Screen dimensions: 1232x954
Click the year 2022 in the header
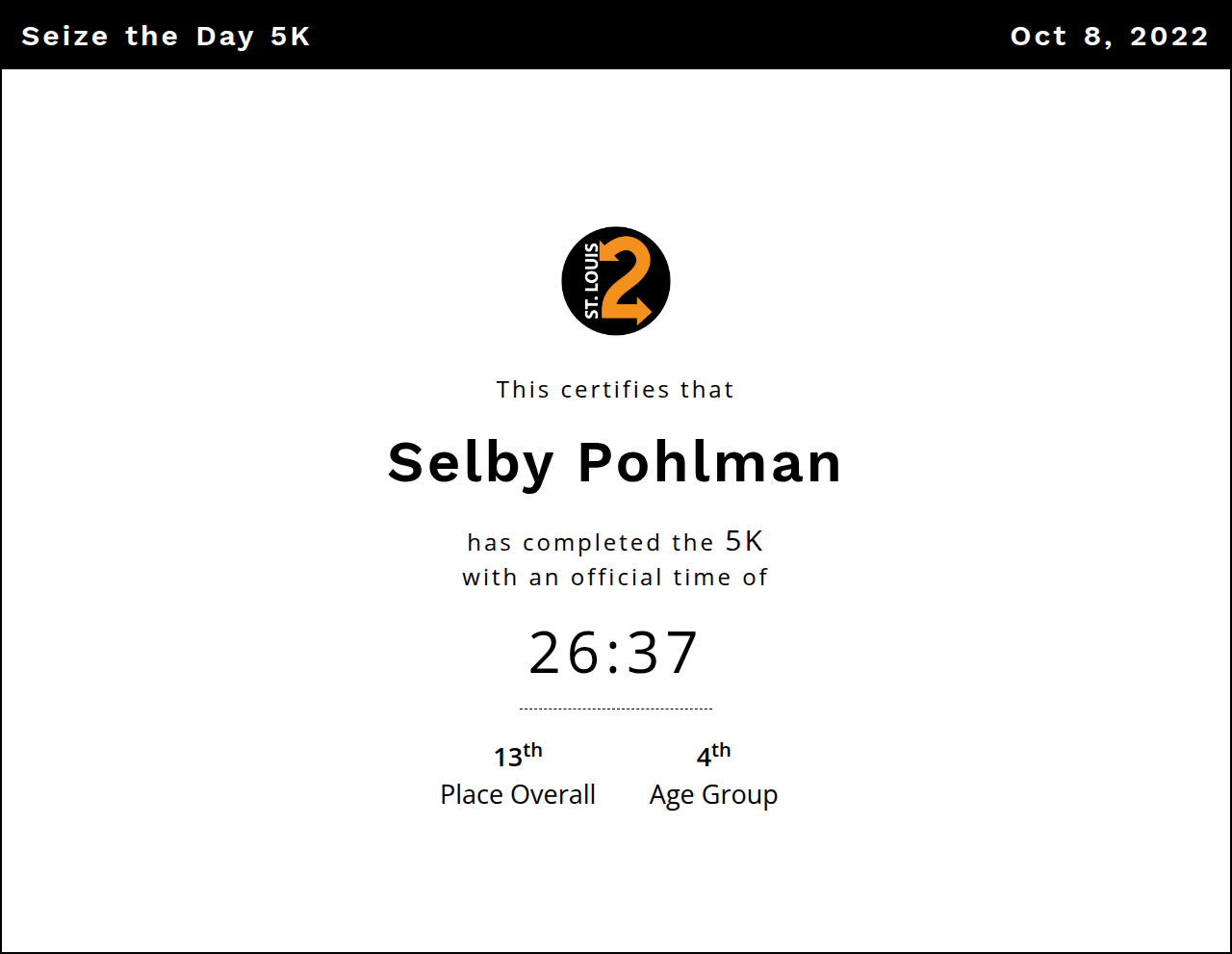click(1168, 37)
